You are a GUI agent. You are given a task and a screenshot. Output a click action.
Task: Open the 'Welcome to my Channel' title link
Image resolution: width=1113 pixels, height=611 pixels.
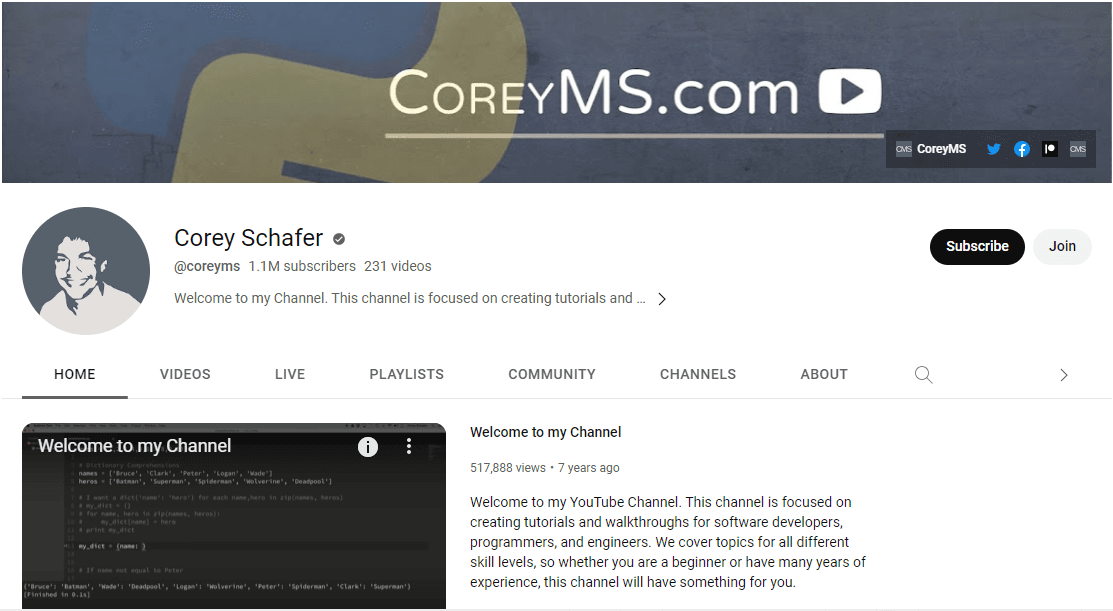pyautogui.click(x=545, y=432)
